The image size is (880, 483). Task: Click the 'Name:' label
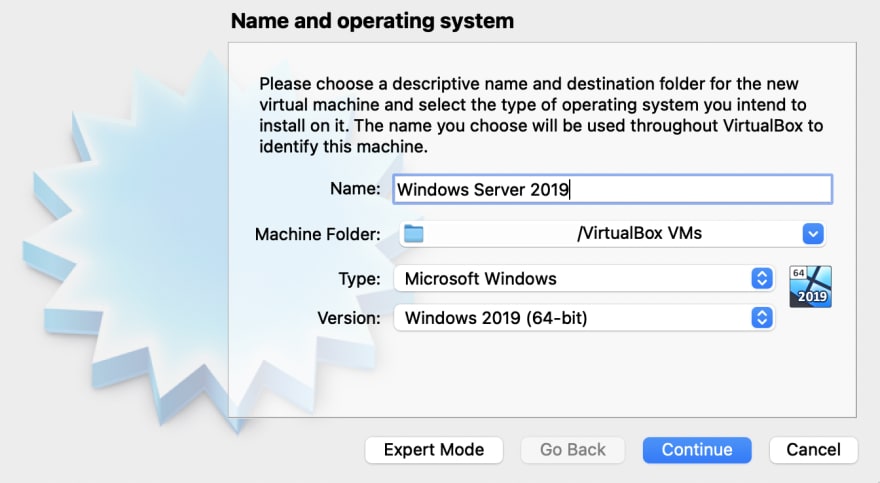coord(355,188)
